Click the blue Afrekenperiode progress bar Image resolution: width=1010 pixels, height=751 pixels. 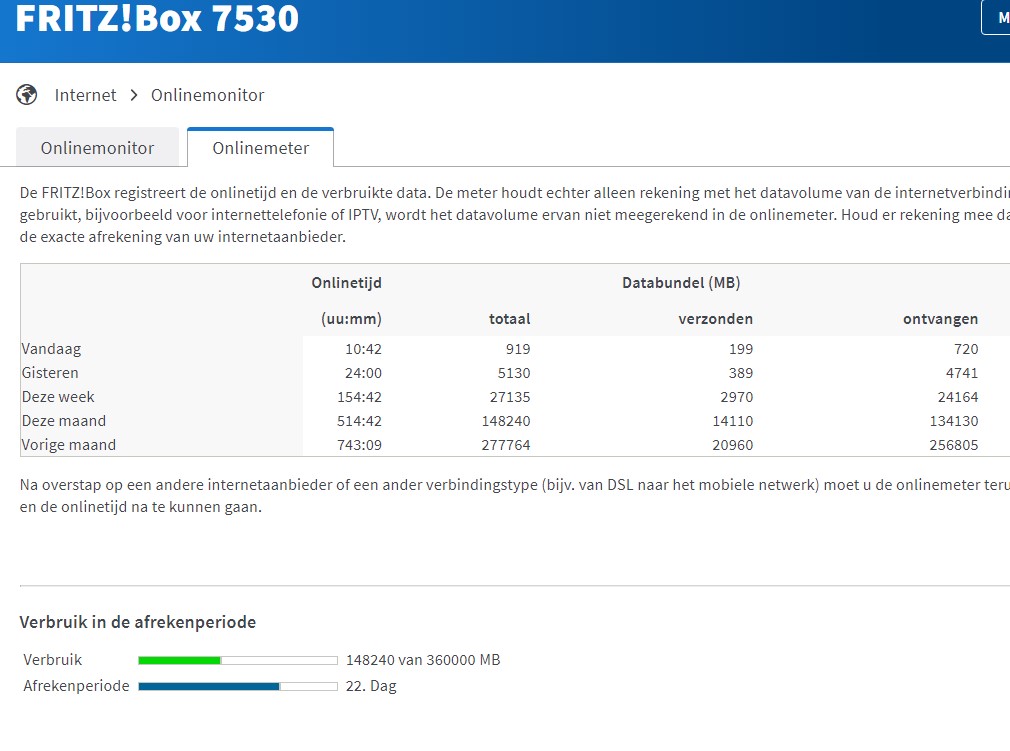(x=237, y=686)
